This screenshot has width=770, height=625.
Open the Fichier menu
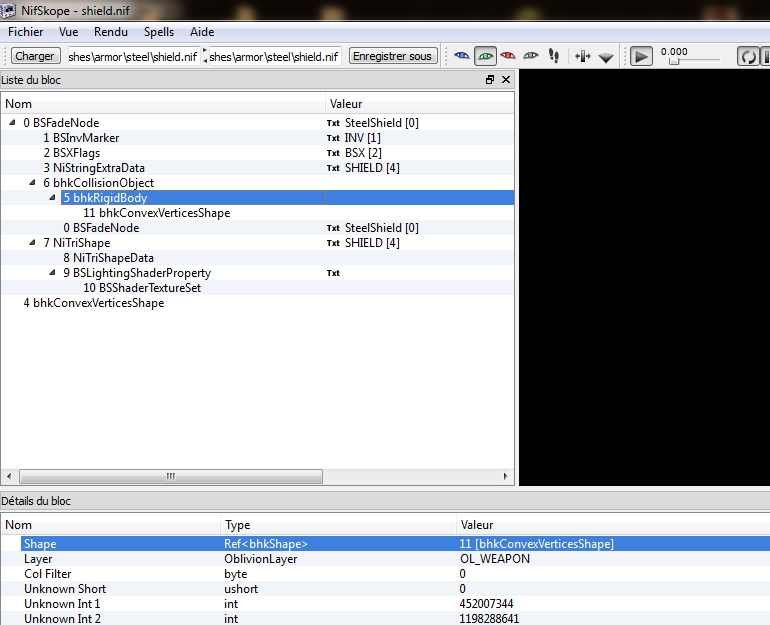[26, 32]
